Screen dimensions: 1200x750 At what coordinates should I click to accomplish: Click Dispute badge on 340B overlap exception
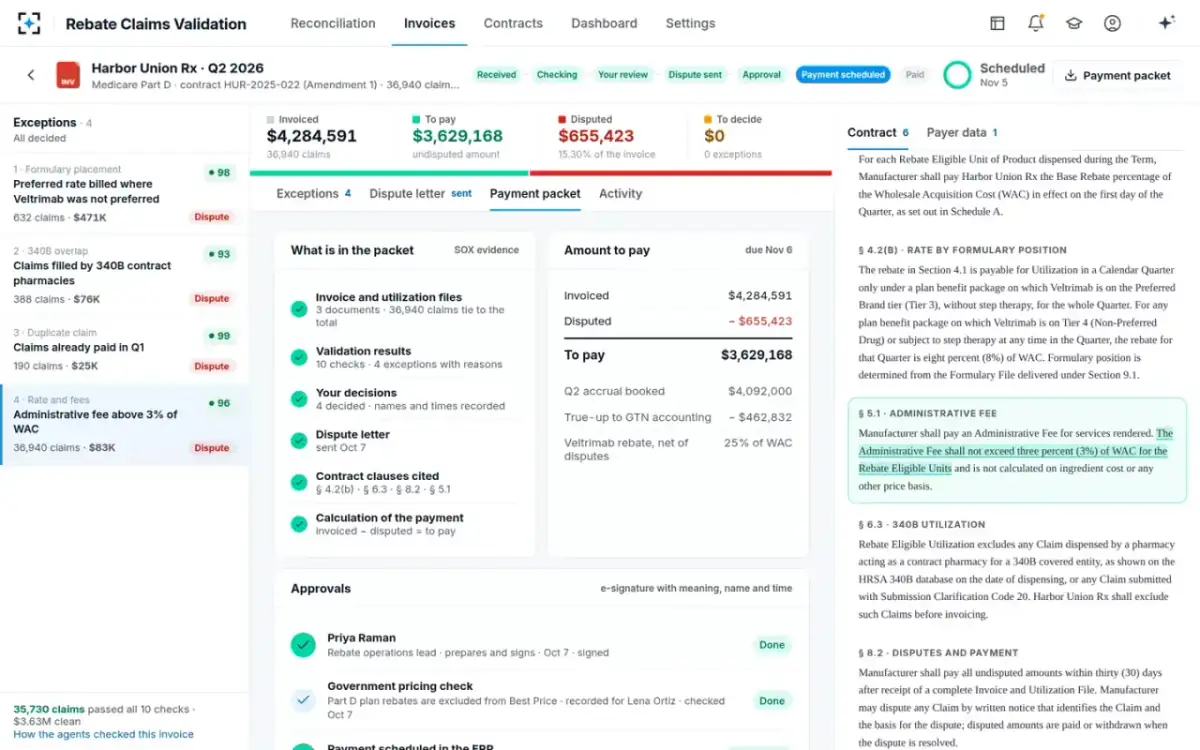pos(212,299)
